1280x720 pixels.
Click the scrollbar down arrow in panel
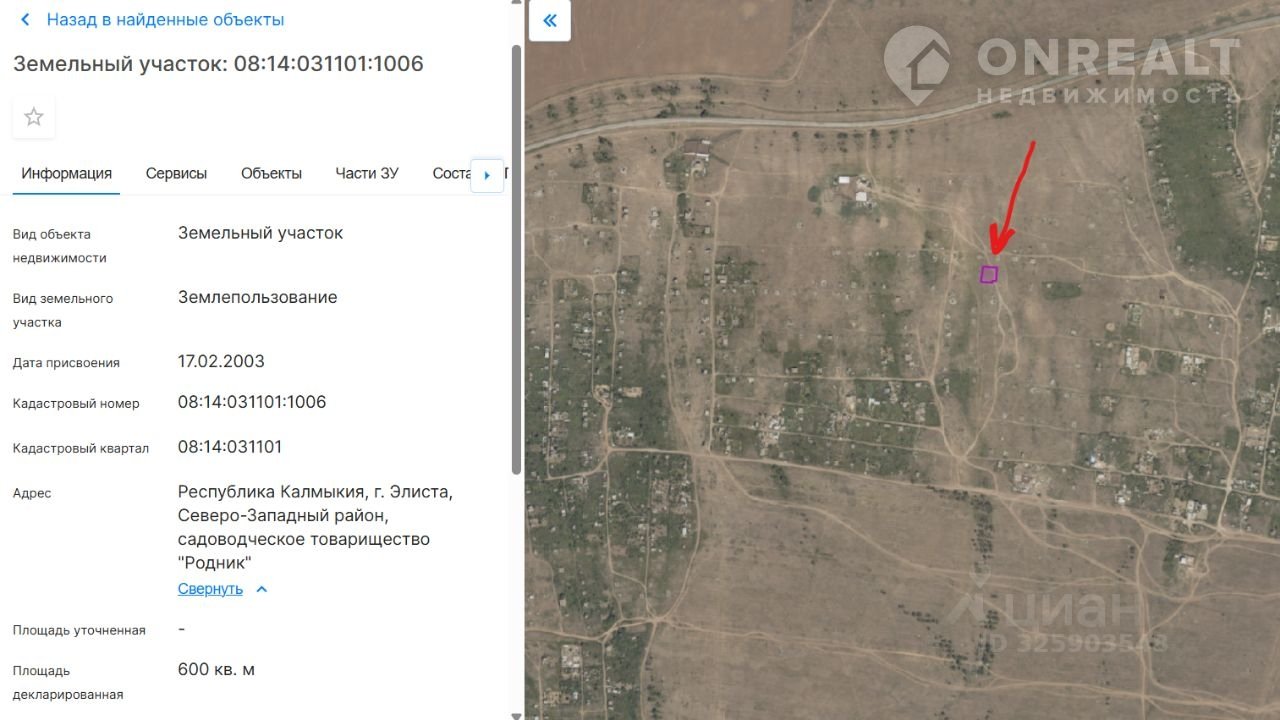pyautogui.click(x=516, y=715)
